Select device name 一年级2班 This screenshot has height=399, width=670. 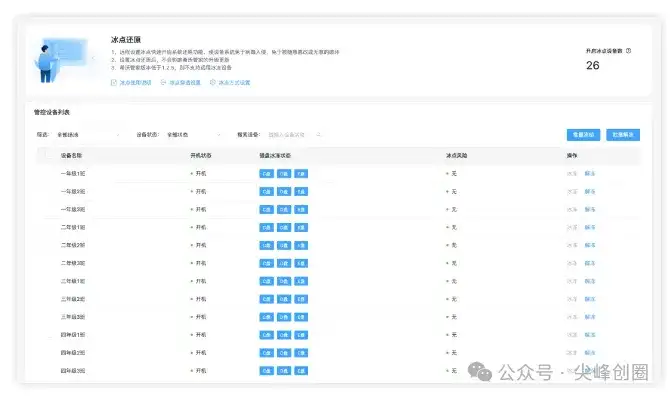click(x=73, y=191)
